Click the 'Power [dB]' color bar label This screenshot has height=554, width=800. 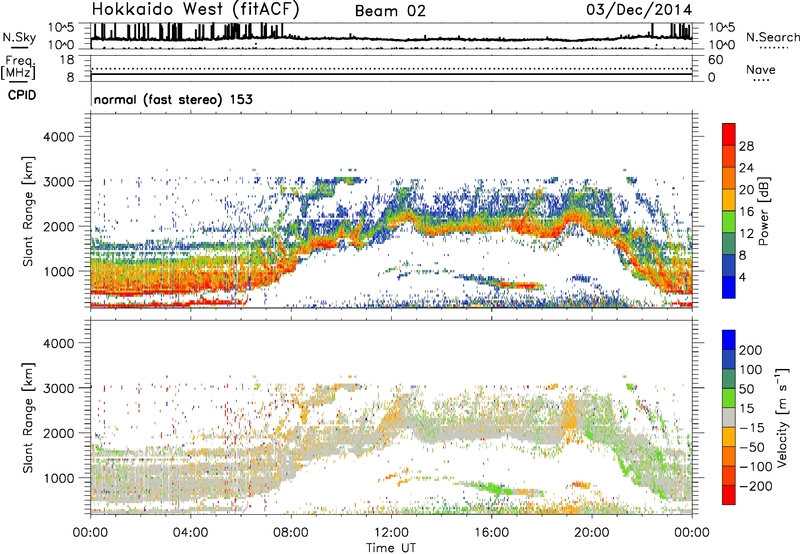tap(764, 211)
